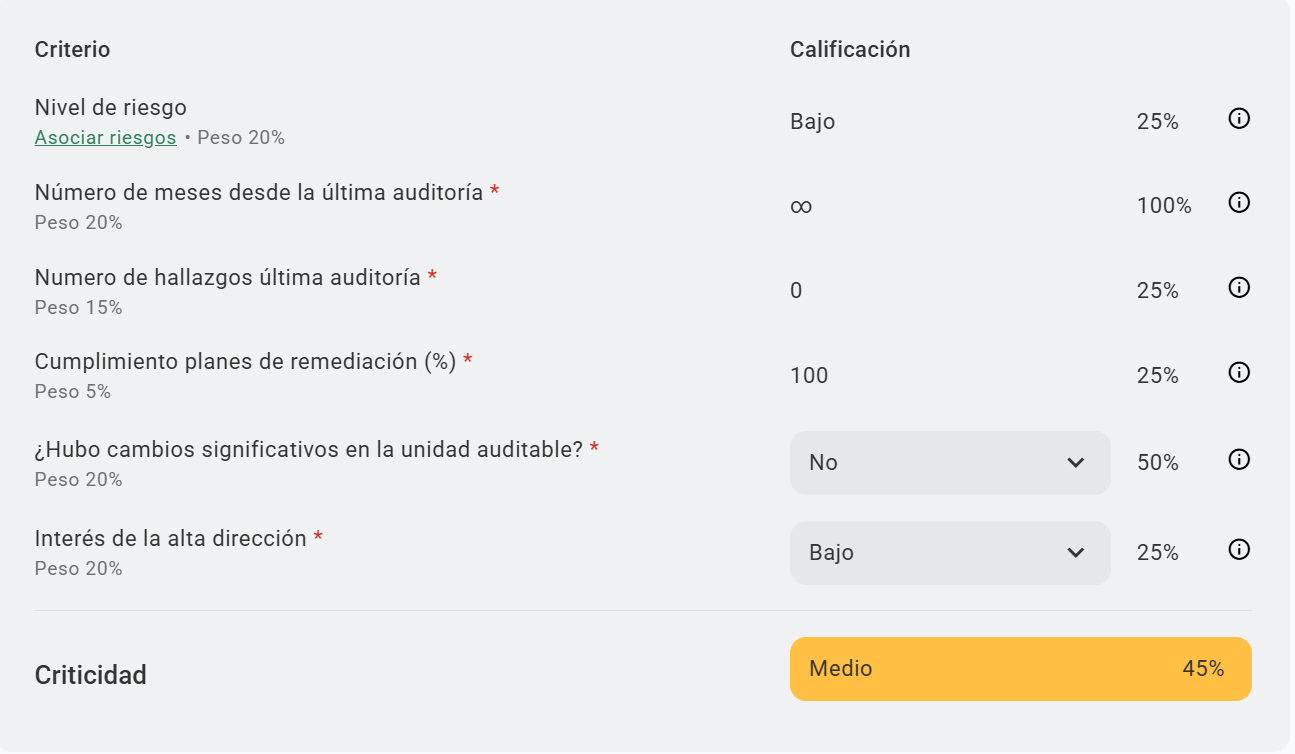Show info for months since last audit
This screenshot has width=1295, height=754.
coord(1239,203)
